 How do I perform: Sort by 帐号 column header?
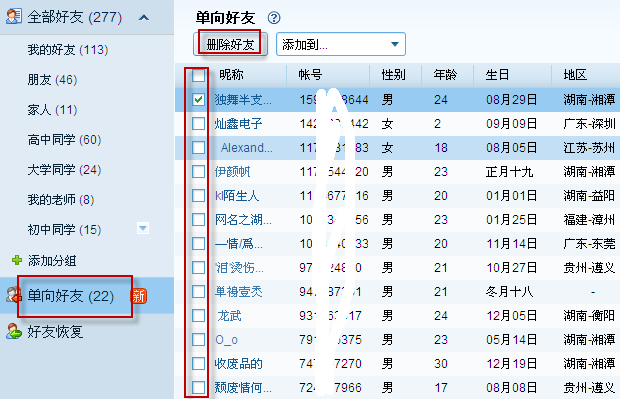tap(310, 74)
